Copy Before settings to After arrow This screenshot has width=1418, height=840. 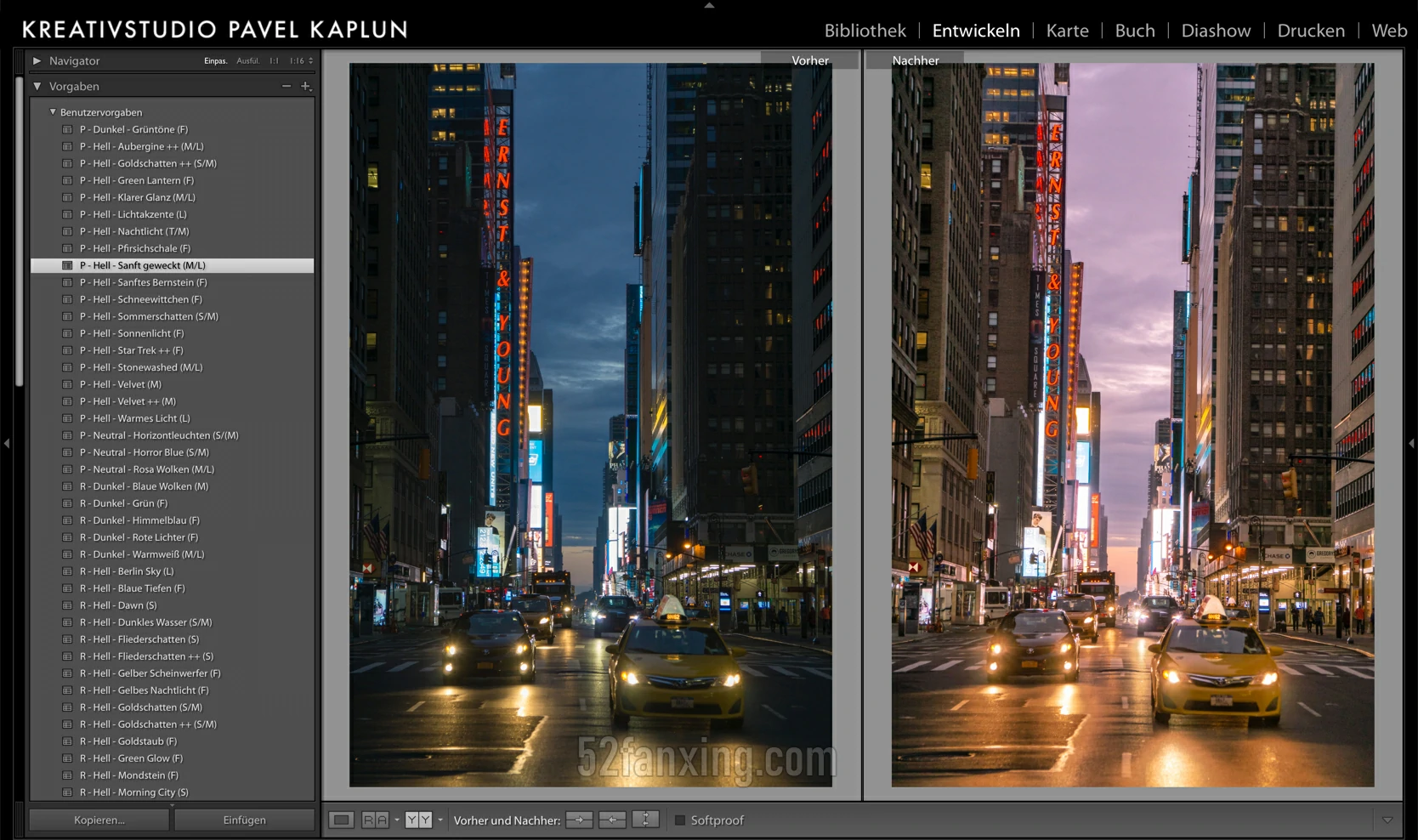(x=579, y=820)
